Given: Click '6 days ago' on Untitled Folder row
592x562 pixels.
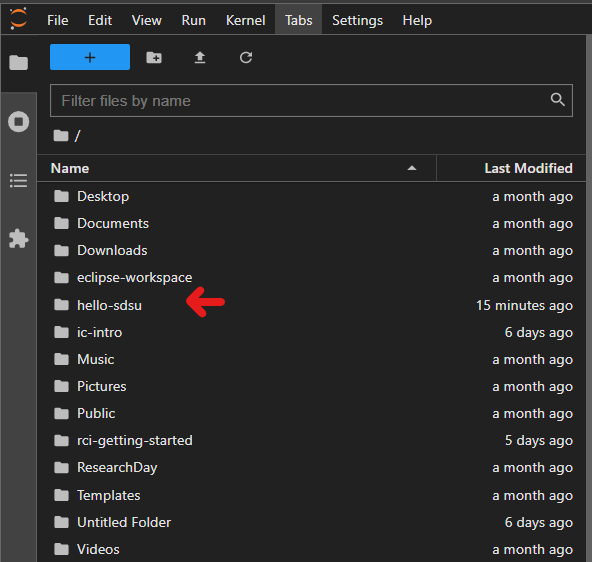Looking at the screenshot, I should tap(539, 522).
